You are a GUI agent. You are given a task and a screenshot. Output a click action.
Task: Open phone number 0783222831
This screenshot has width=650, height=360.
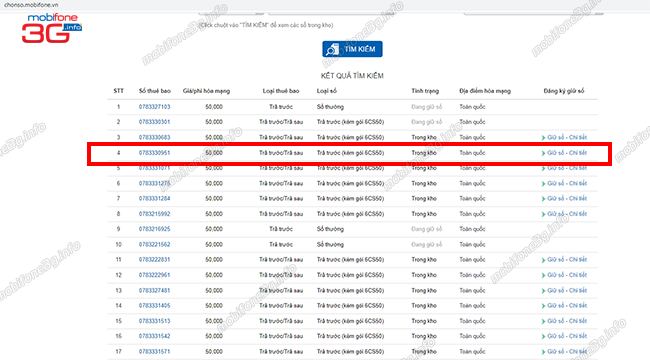coord(154,260)
